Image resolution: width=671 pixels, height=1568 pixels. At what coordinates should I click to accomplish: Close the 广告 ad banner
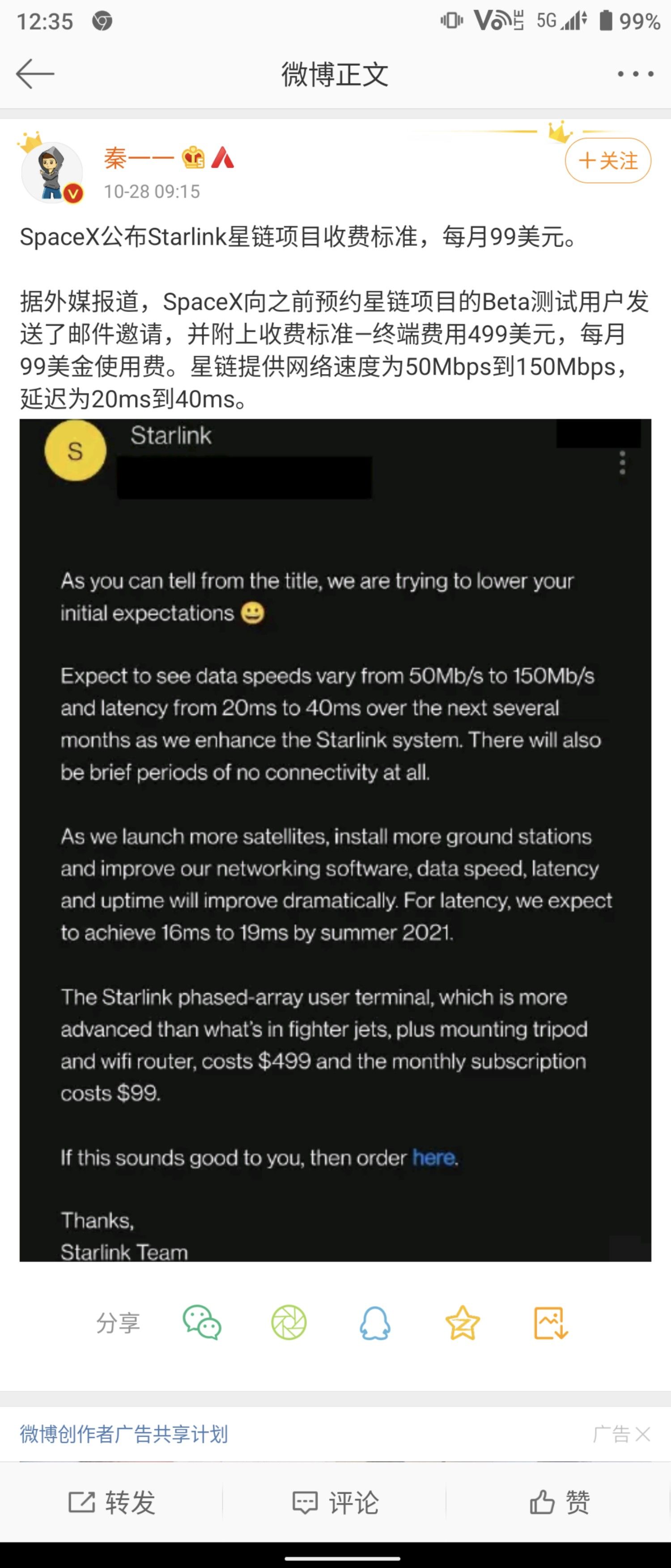pyautogui.click(x=642, y=1434)
